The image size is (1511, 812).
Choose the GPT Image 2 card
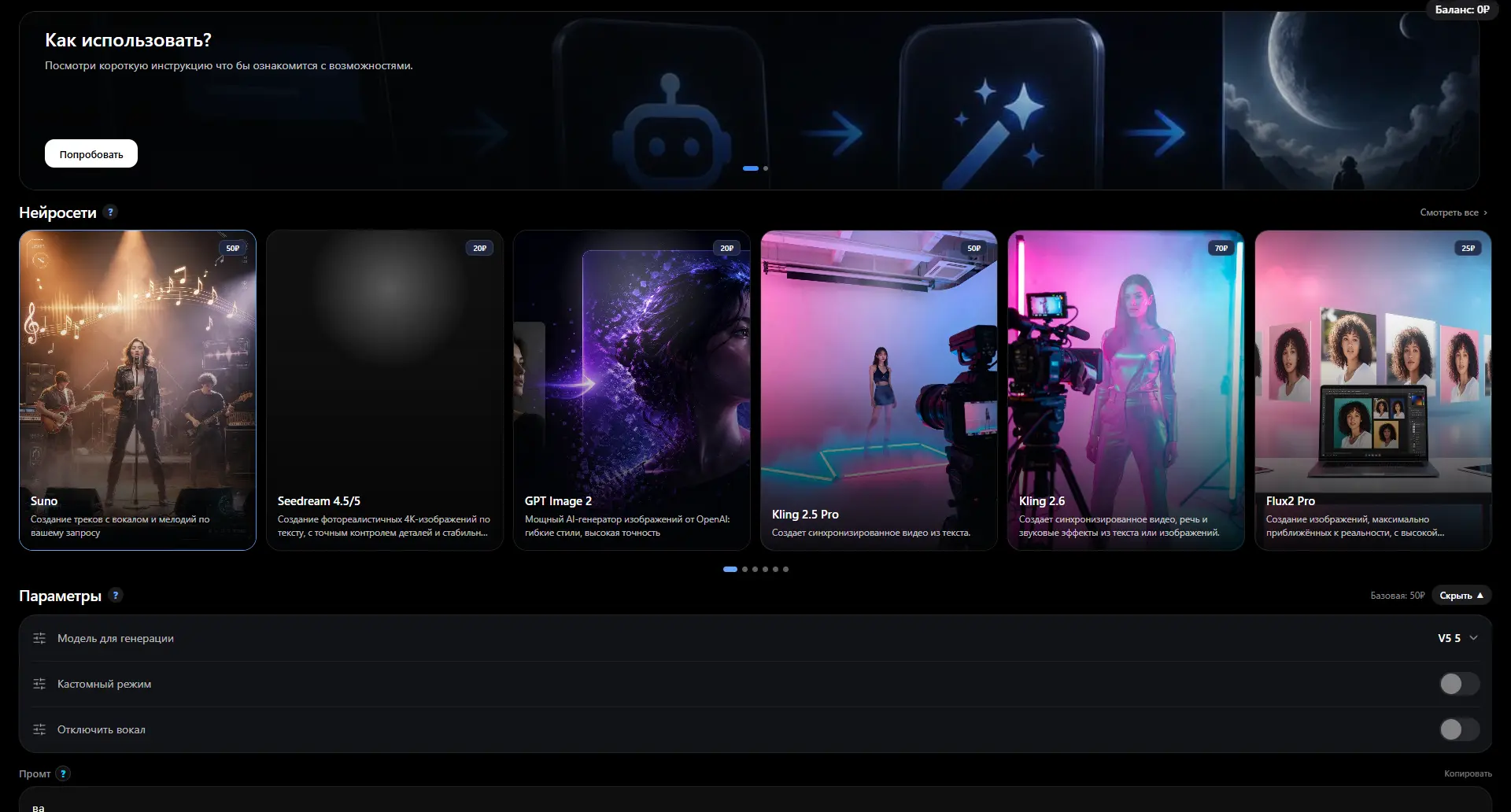point(632,390)
